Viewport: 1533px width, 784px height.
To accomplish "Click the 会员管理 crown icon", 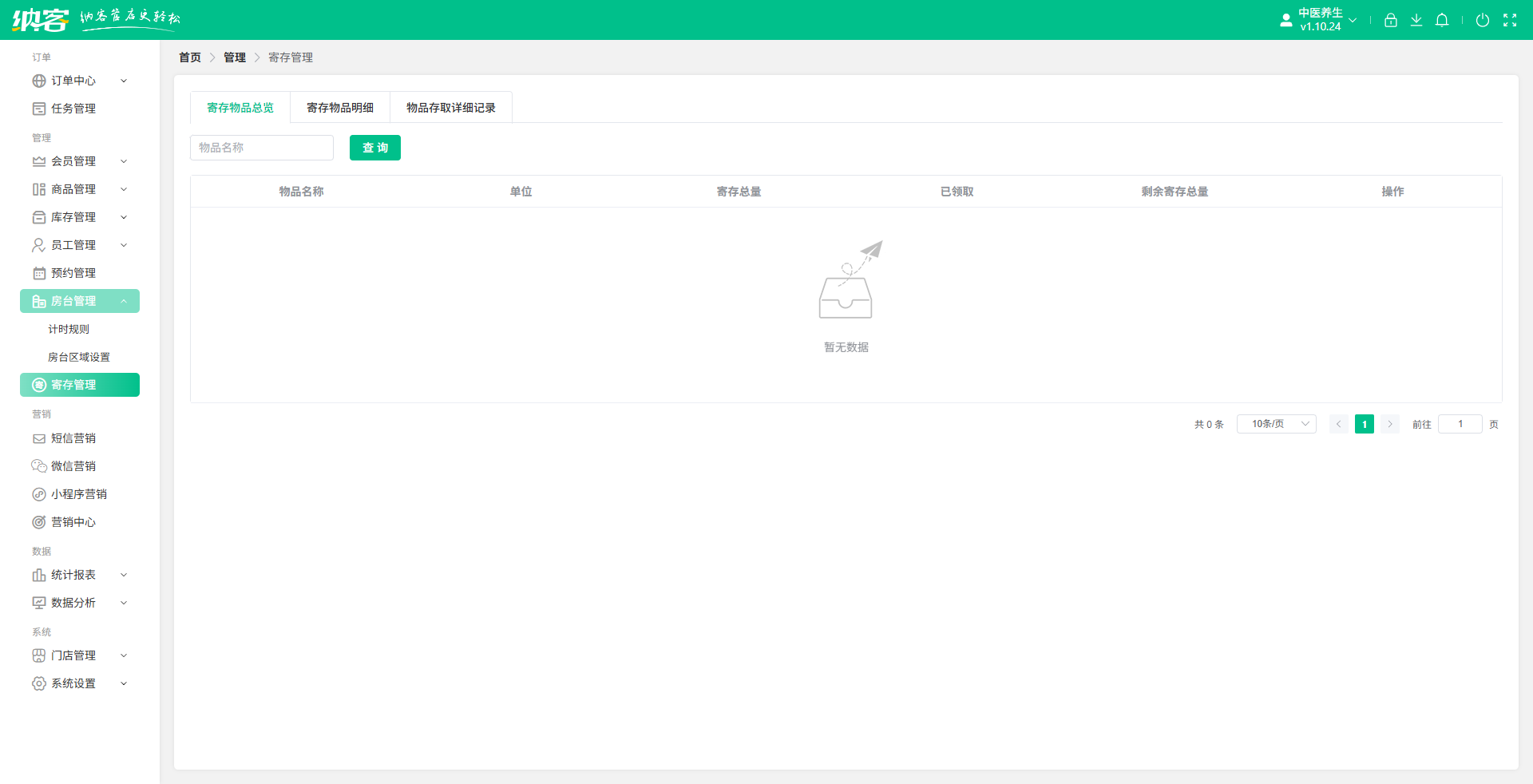I will [39, 161].
